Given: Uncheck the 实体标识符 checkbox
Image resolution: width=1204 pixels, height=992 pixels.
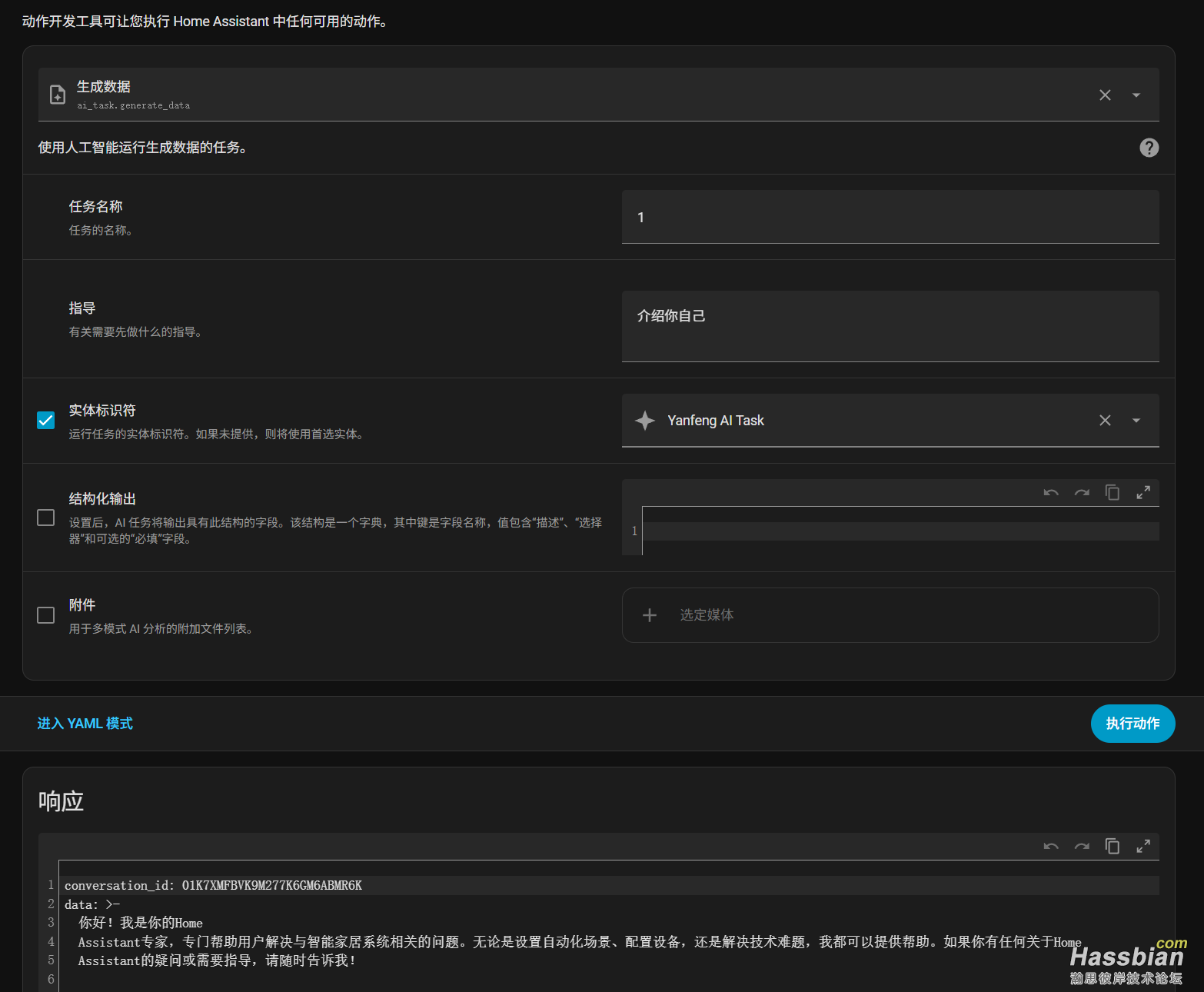Looking at the screenshot, I should [x=46, y=420].
